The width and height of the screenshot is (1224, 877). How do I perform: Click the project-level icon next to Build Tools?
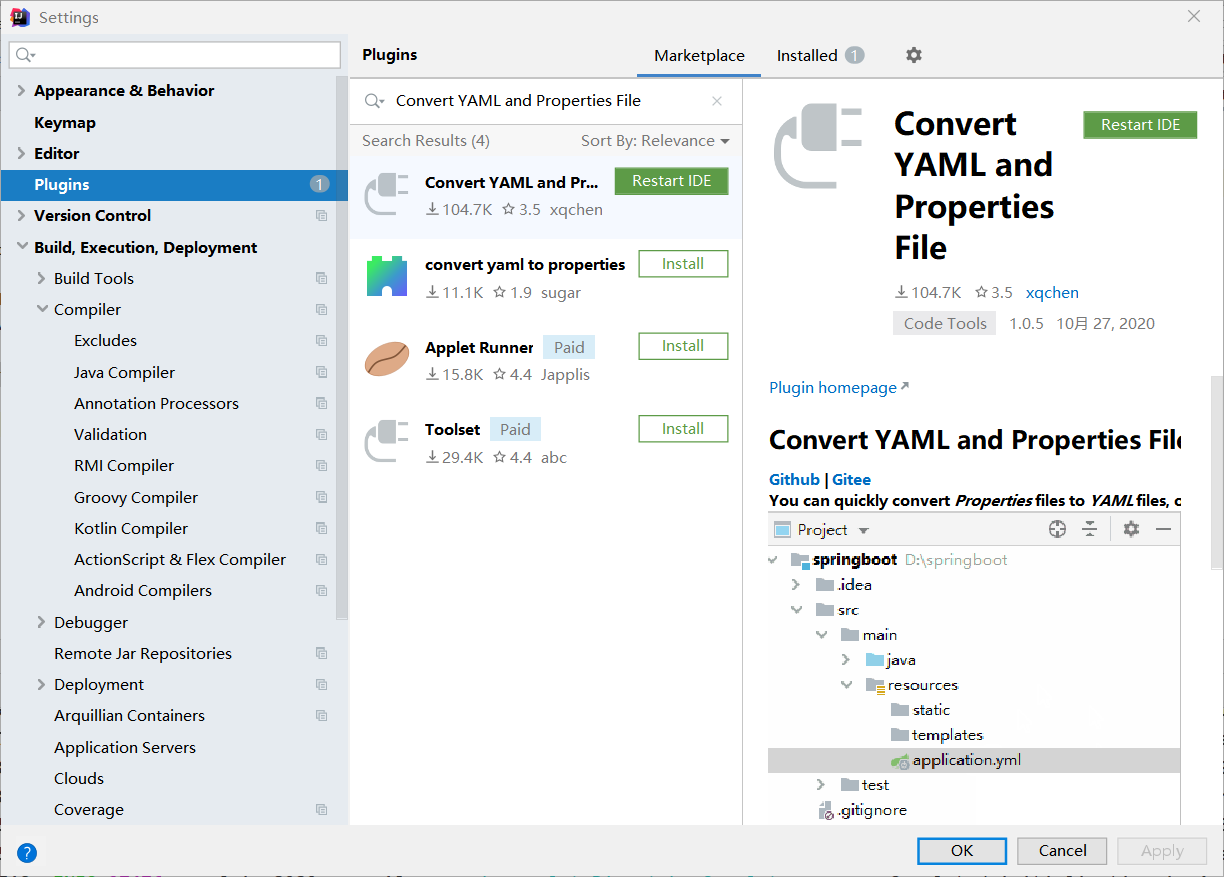pyautogui.click(x=321, y=278)
